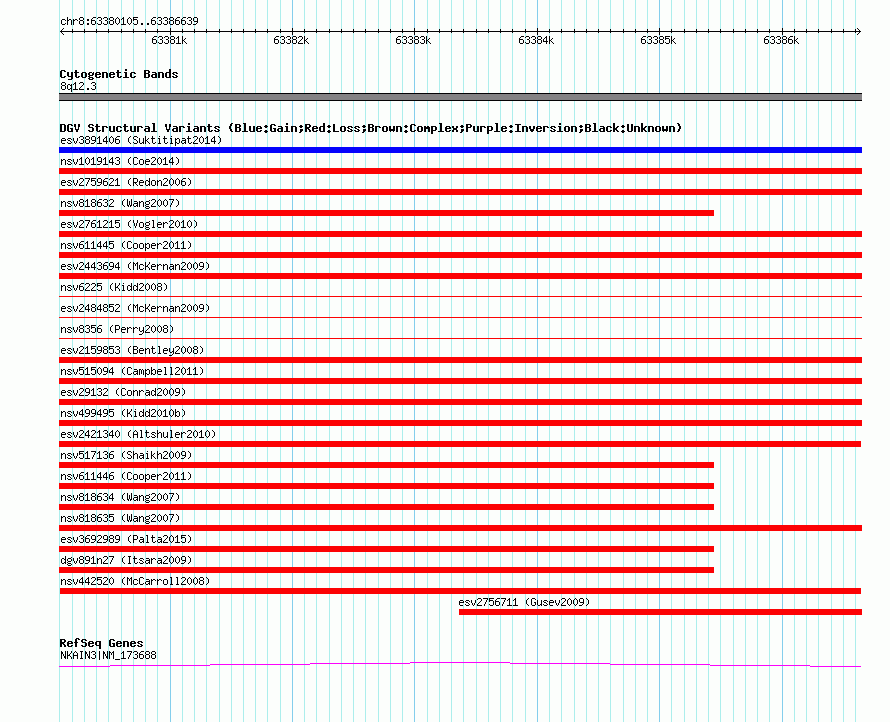
Task: Select nsv611446 (Cooper2011) label
Action: [126, 476]
